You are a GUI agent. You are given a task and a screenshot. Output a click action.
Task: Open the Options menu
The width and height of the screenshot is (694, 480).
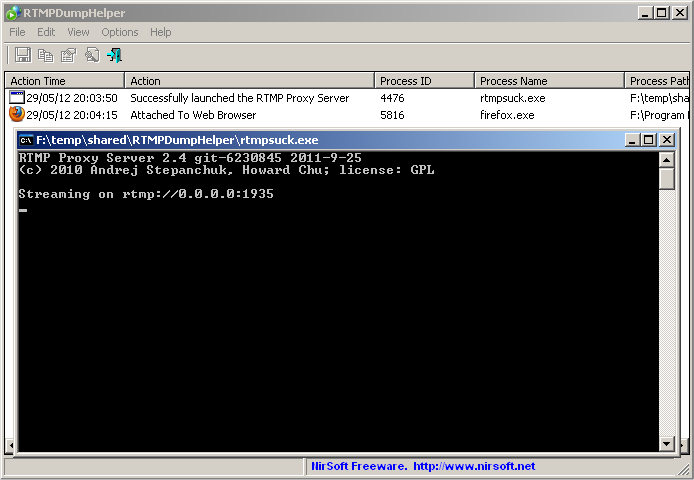pos(120,32)
